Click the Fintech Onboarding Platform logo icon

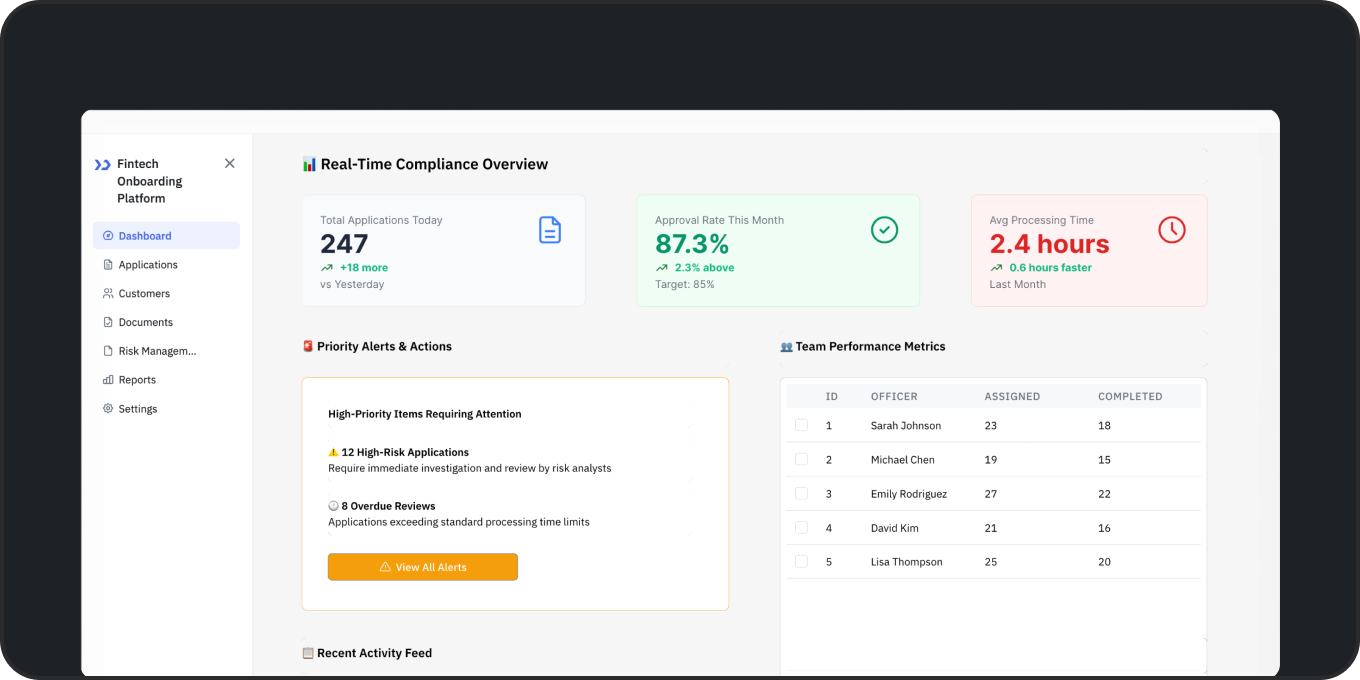102,164
